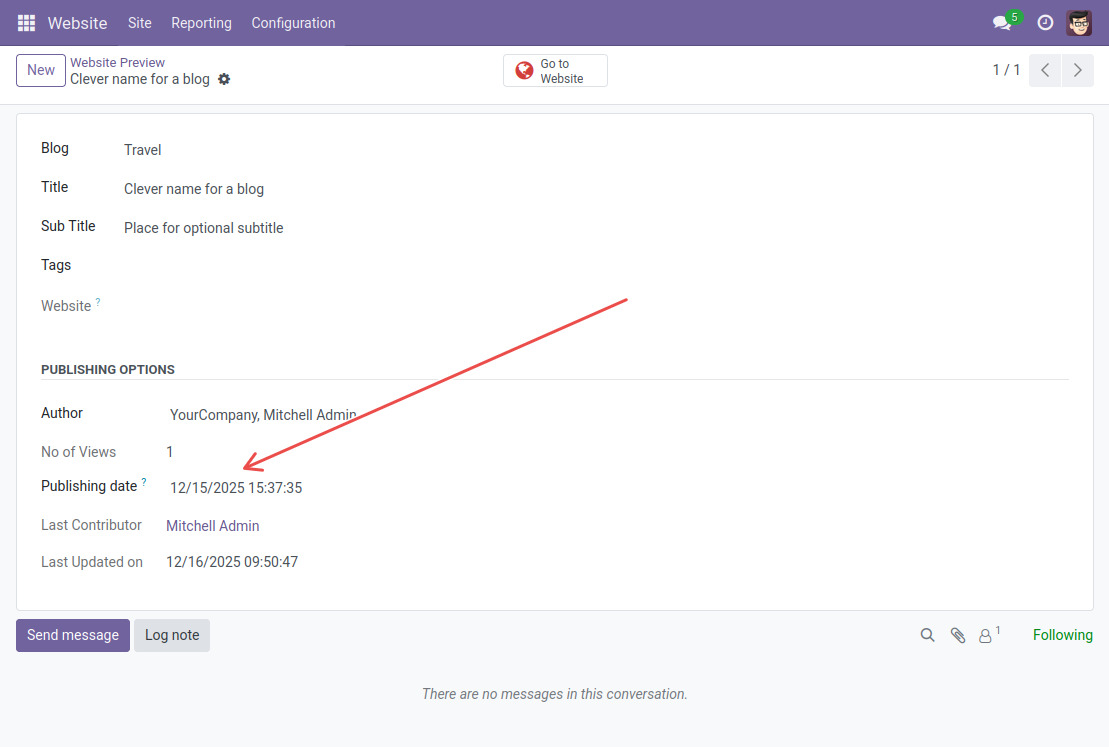Open the conversations chat icon with badge
Image resolution: width=1109 pixels, height=747 pixels.
[x=1002, y=23]
